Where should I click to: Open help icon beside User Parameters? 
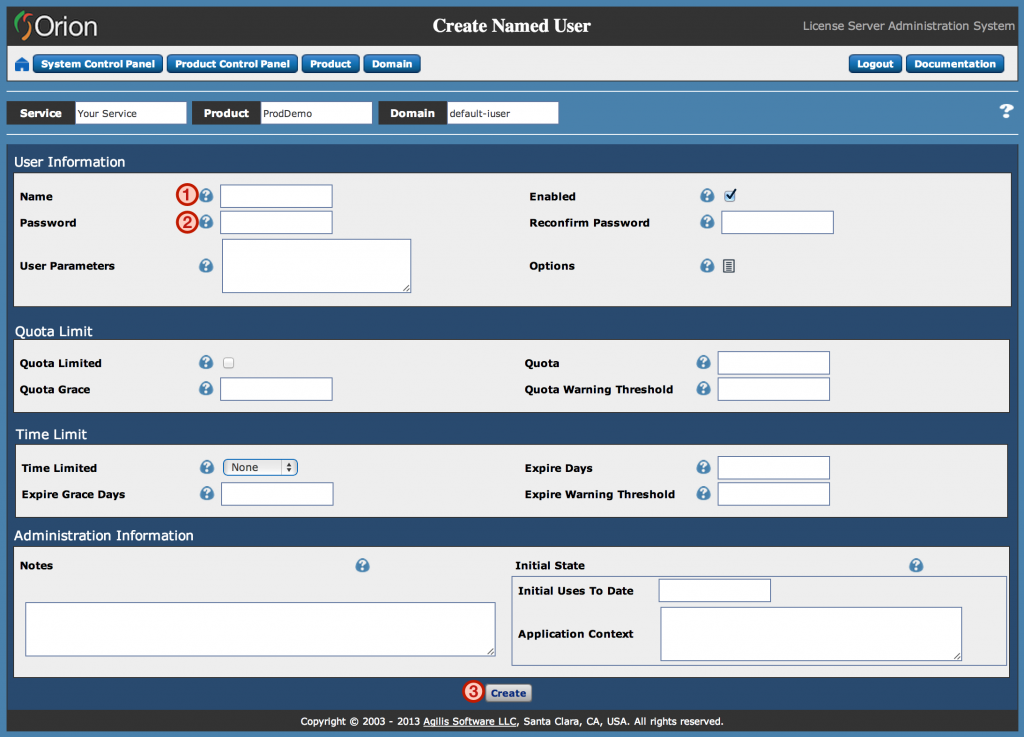(x=206, y=266)
